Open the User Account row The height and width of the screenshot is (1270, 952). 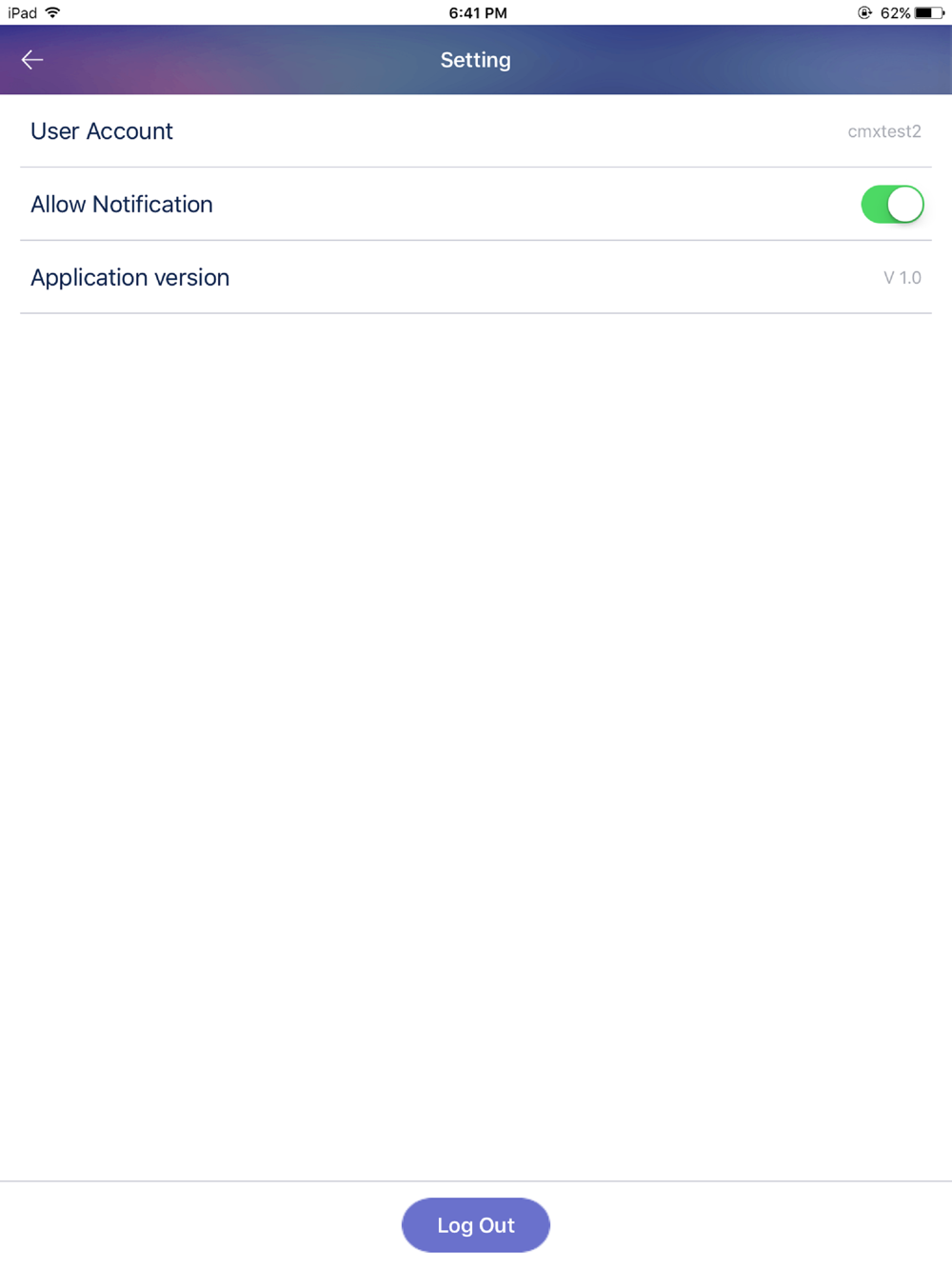tap(476, 131)
